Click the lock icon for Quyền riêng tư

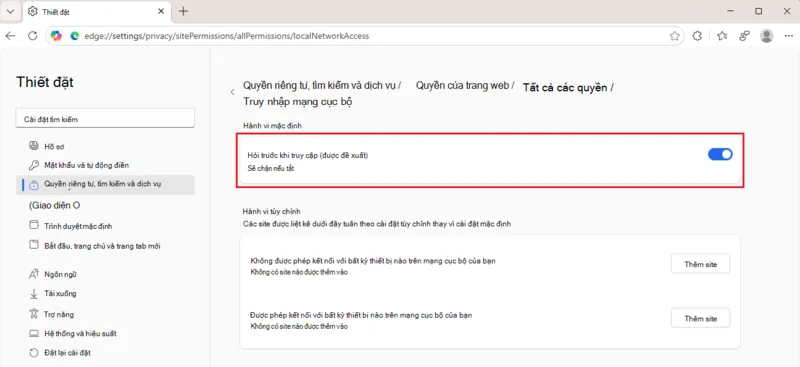[x=34, y=185]
